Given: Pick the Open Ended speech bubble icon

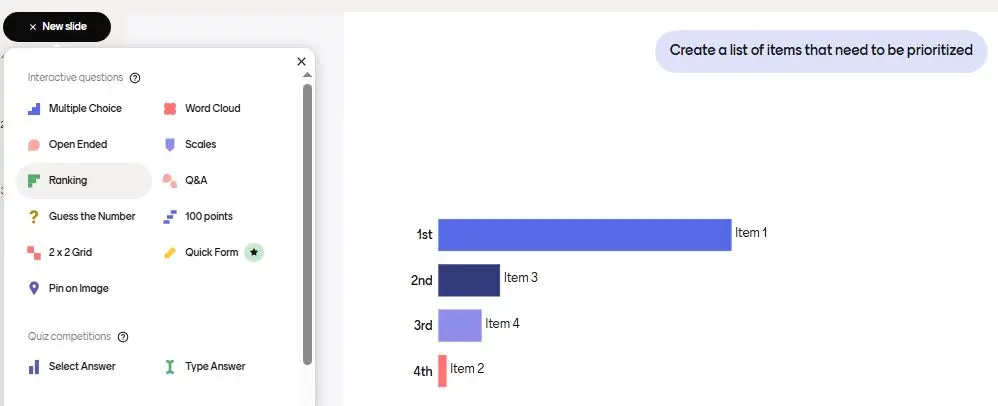Looking at the screenshot, I should (x=34, y=145).
